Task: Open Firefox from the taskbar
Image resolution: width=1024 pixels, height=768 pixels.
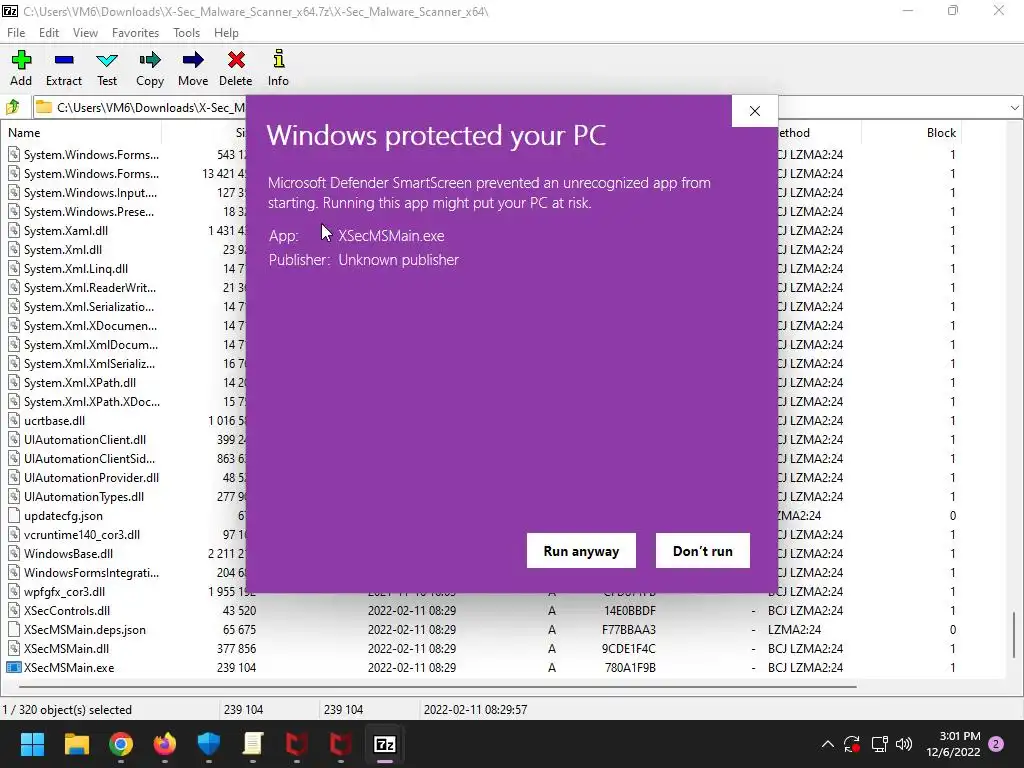Action: coord(165,744)
